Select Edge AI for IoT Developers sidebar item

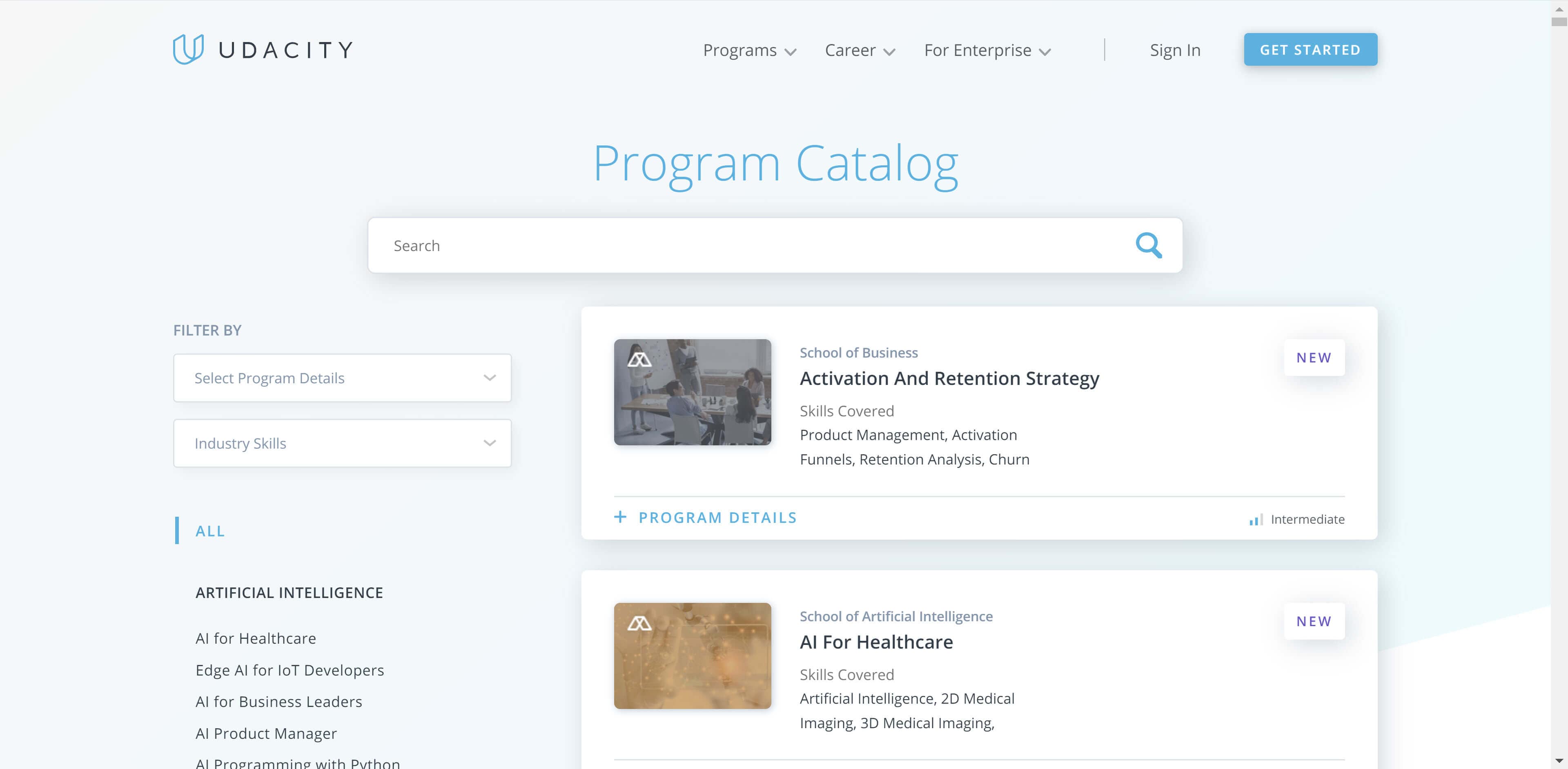[290, 669]
